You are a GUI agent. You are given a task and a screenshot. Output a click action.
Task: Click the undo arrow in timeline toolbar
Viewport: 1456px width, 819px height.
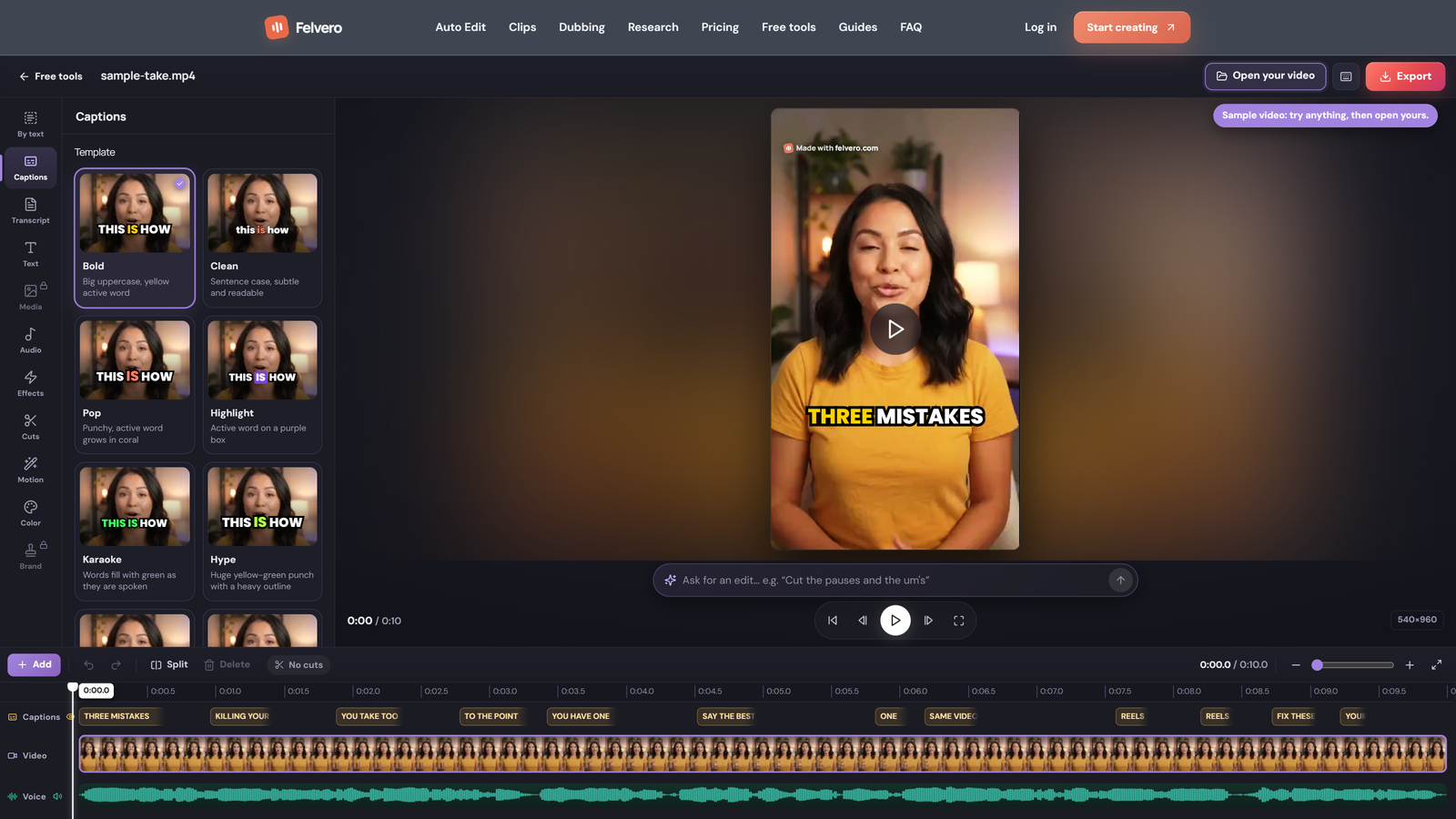88,665
